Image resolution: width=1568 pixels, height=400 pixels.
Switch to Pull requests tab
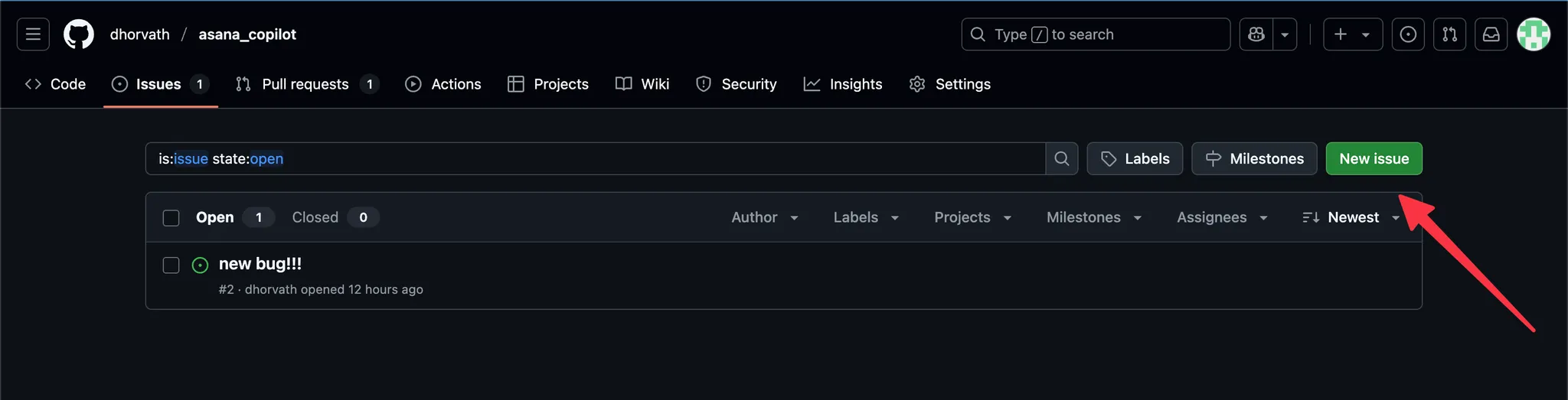click(307, 84)
